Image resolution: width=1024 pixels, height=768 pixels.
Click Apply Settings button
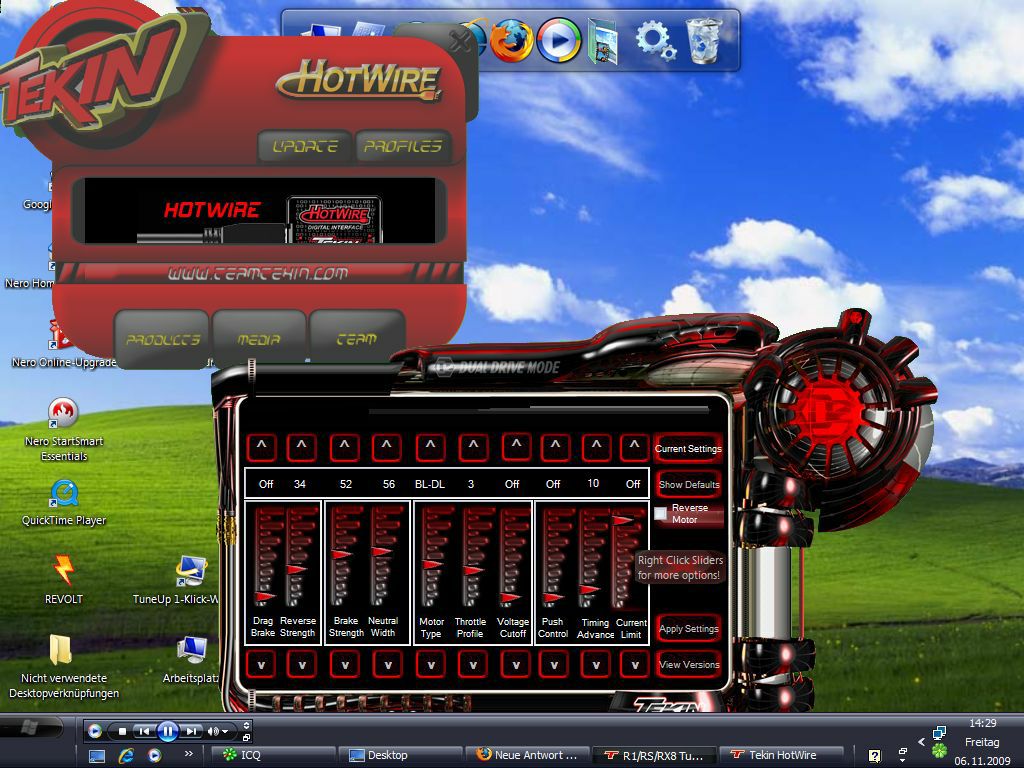[688, 629]
